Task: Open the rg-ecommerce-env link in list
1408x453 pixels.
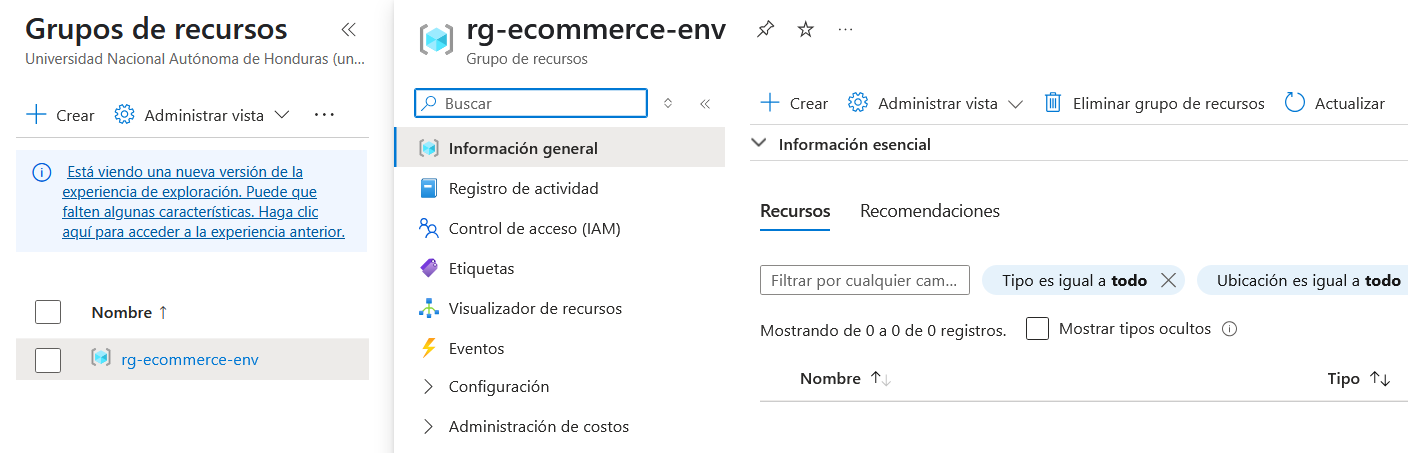Action: coord(190,359)
